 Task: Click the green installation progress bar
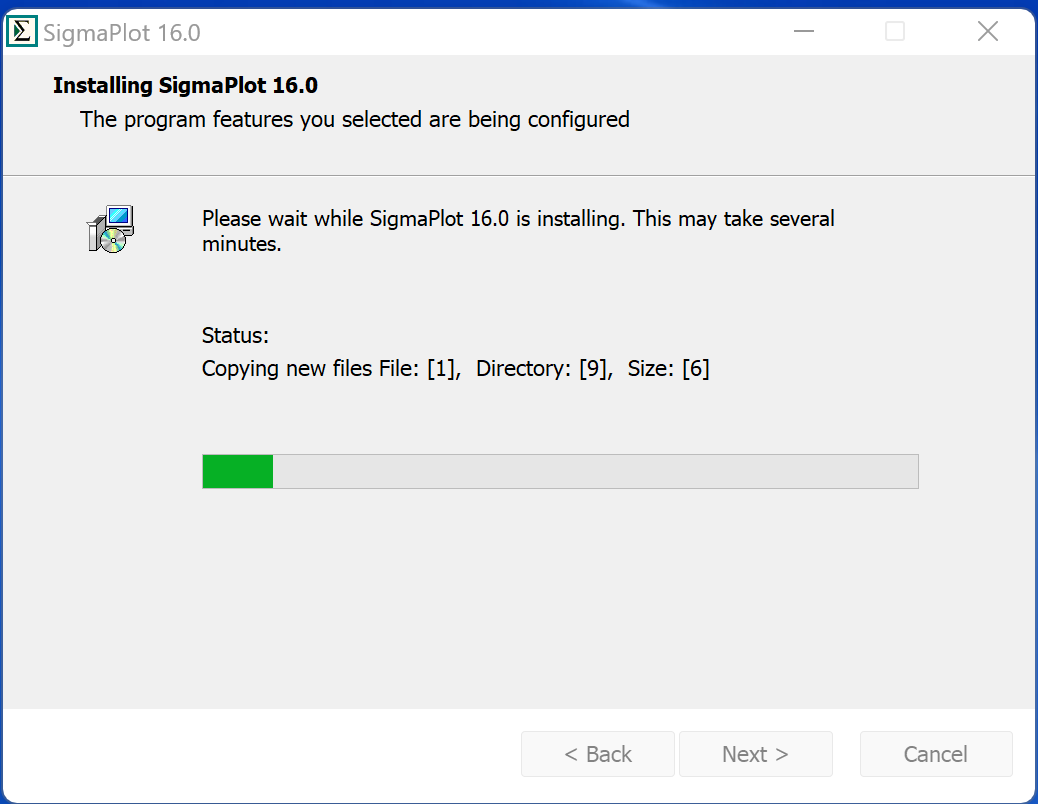point(560,471)
